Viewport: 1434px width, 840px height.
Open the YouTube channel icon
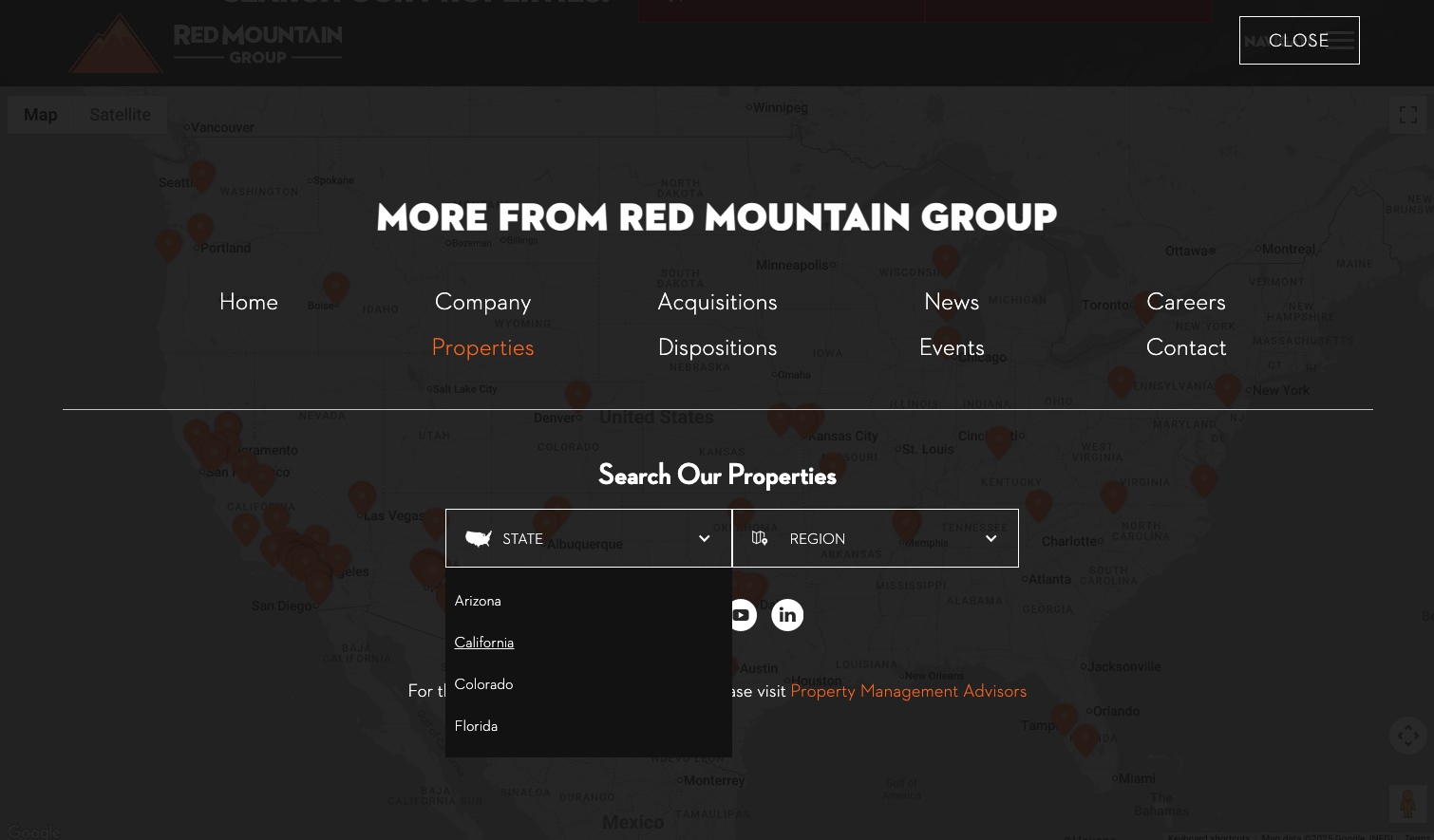pos(742,615)
